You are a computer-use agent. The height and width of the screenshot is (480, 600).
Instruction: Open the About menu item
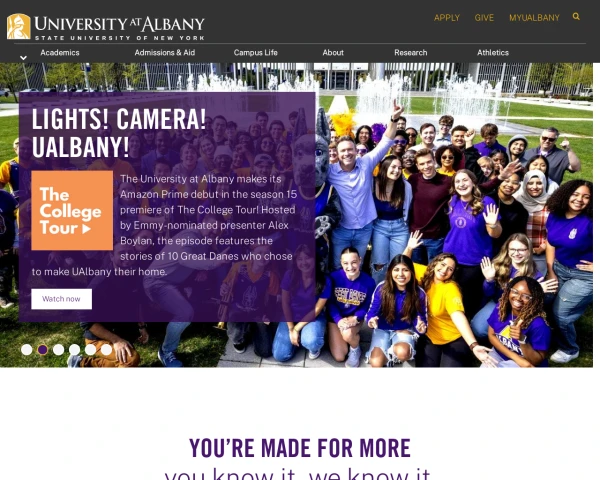[333, 53]
